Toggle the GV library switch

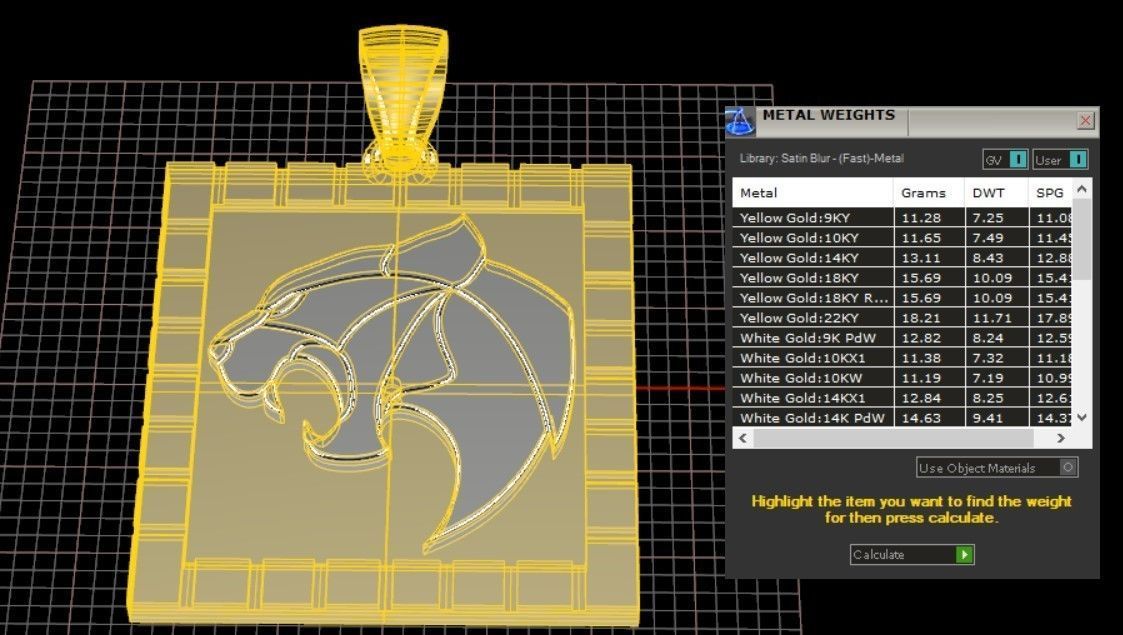[x=1018, y=159]
